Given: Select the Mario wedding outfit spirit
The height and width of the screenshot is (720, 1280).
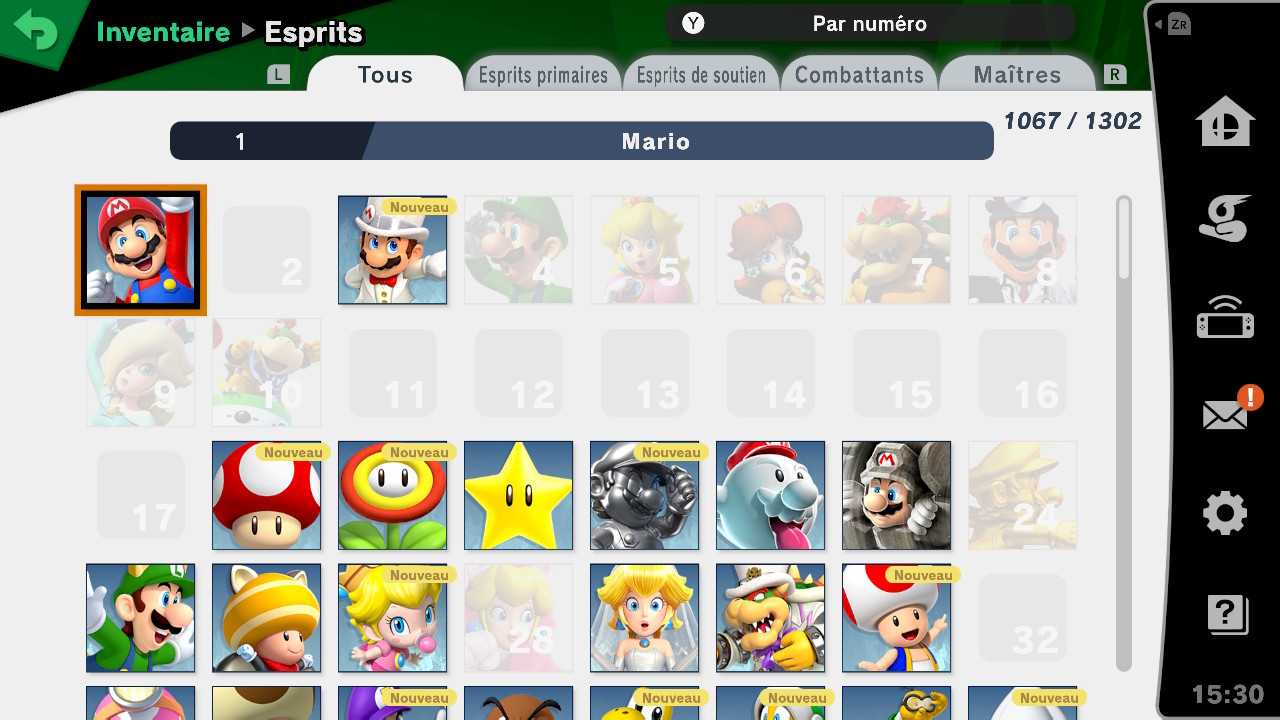Looking at the screenshot, I should click(392, 250).
